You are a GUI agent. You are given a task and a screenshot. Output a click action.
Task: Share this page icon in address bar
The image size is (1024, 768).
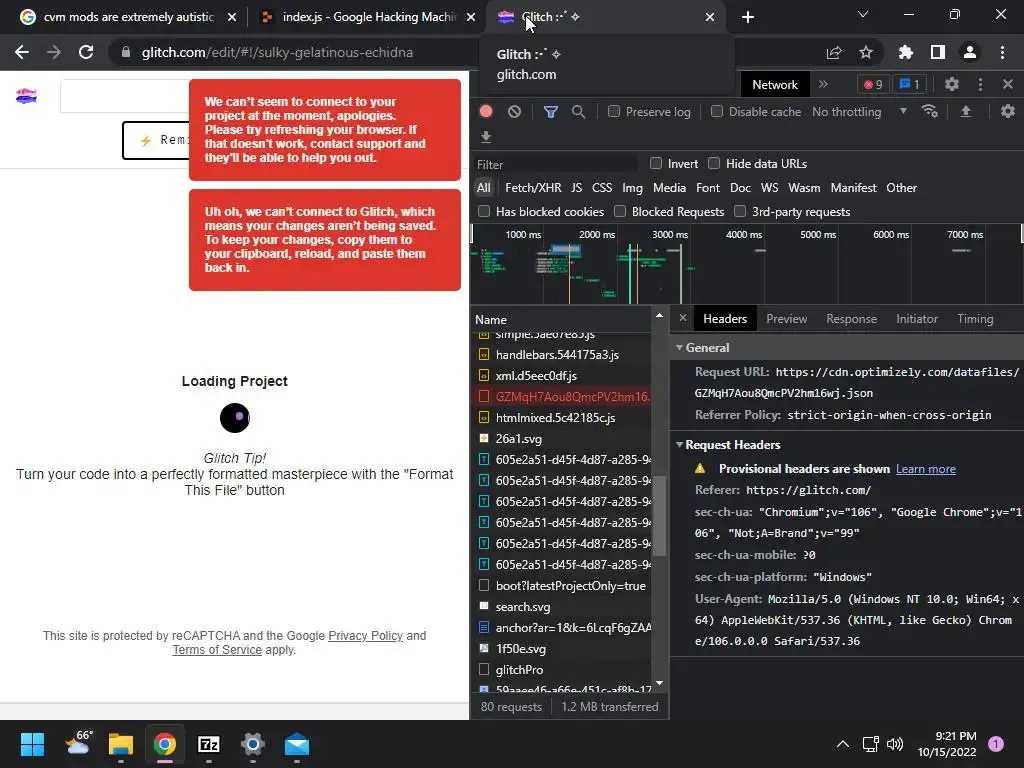pyautogui.click(x=834, y=52)
